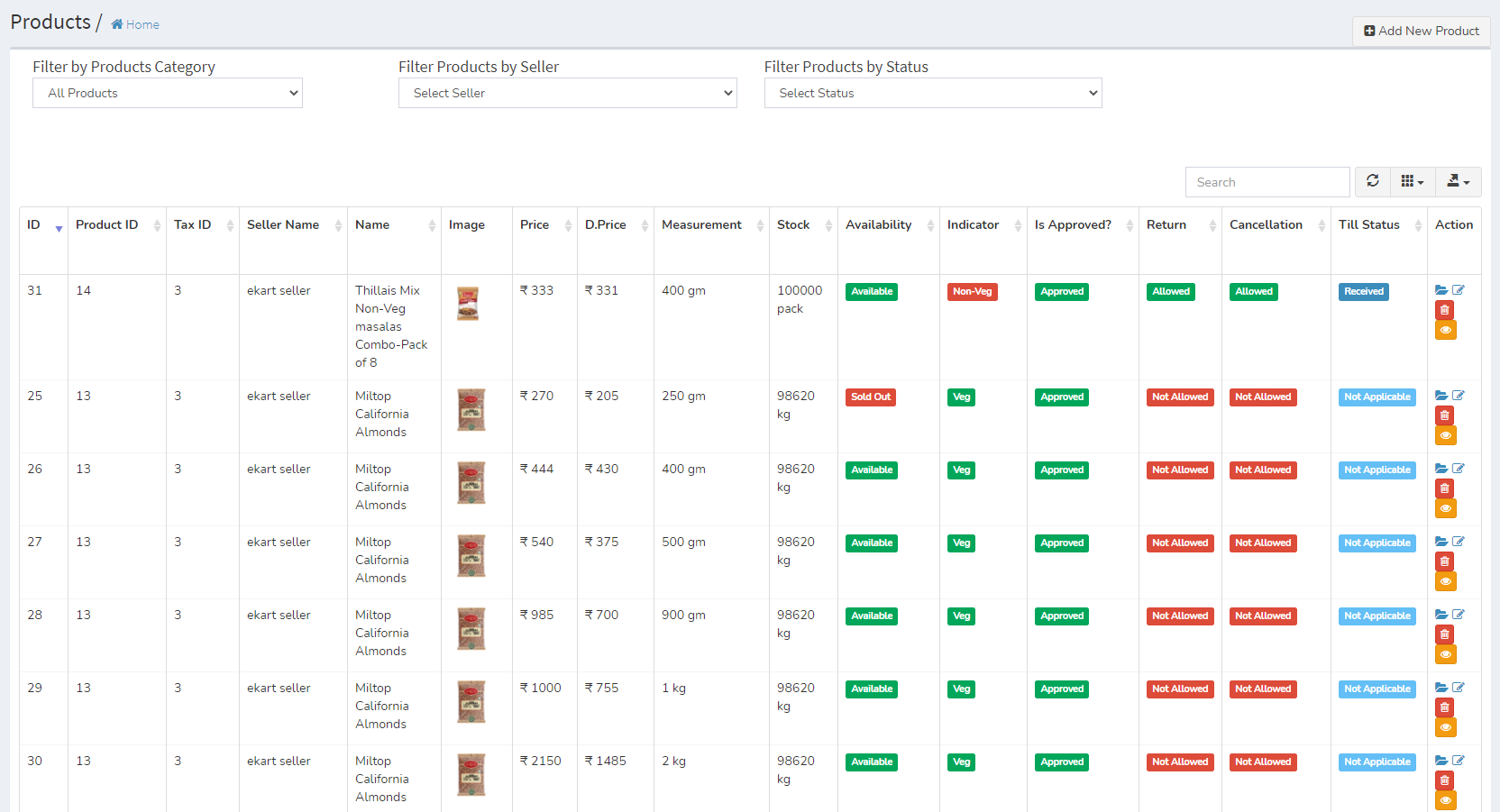
Task: Click the Search input field
Action: [x=1267, y=182]
